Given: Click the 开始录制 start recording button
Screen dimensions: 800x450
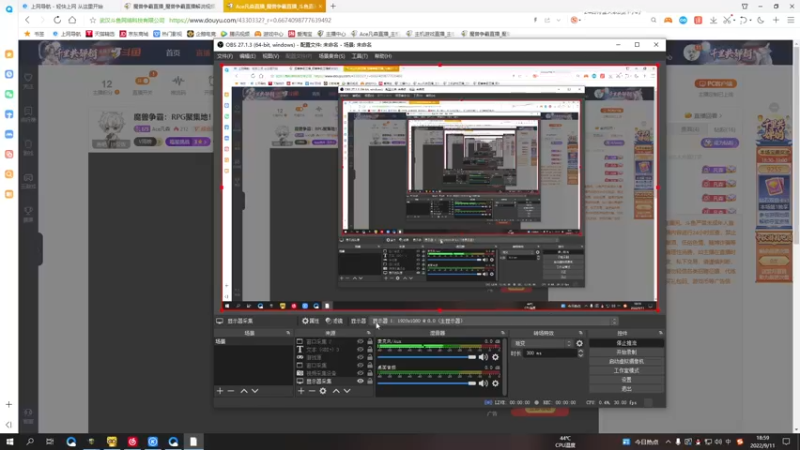Looking at the screenshot, I should tap(627, 353).
